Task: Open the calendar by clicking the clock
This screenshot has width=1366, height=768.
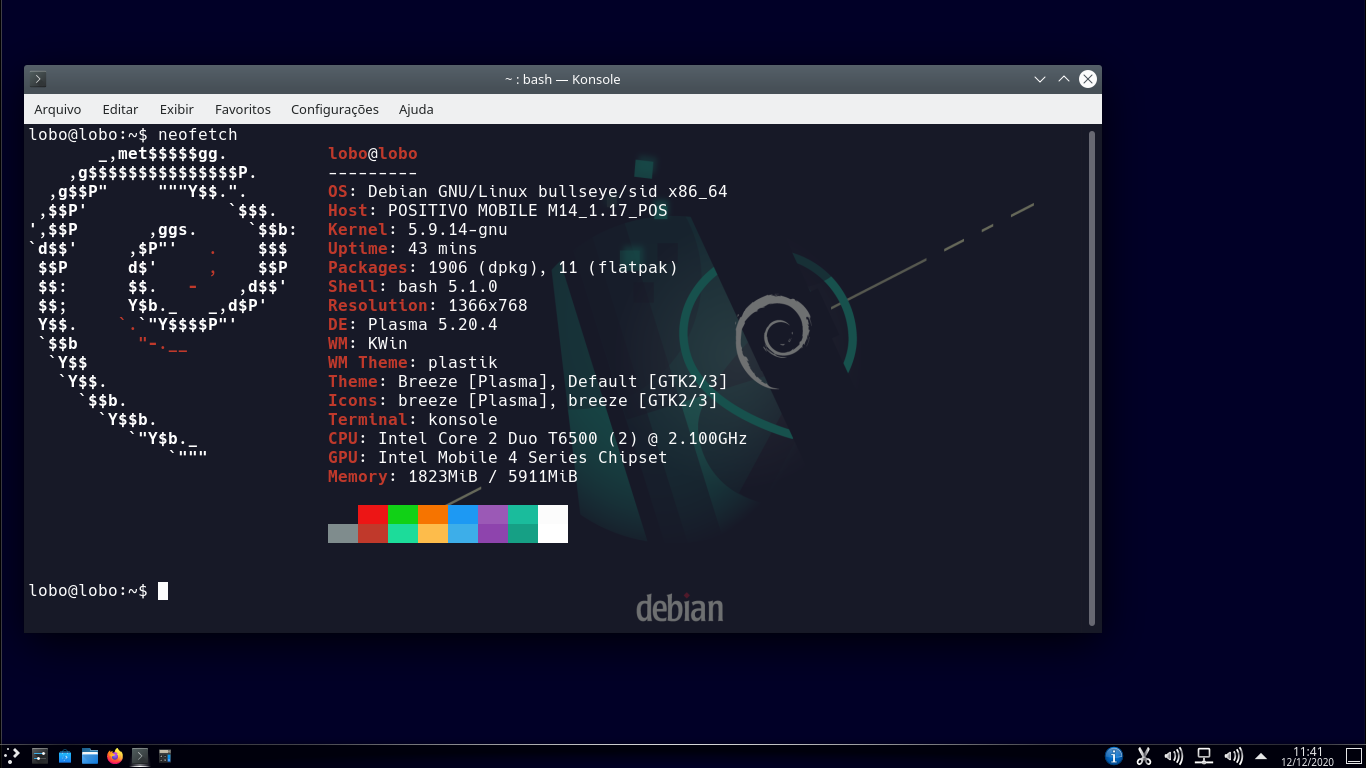Action: tap(1310, 756)
